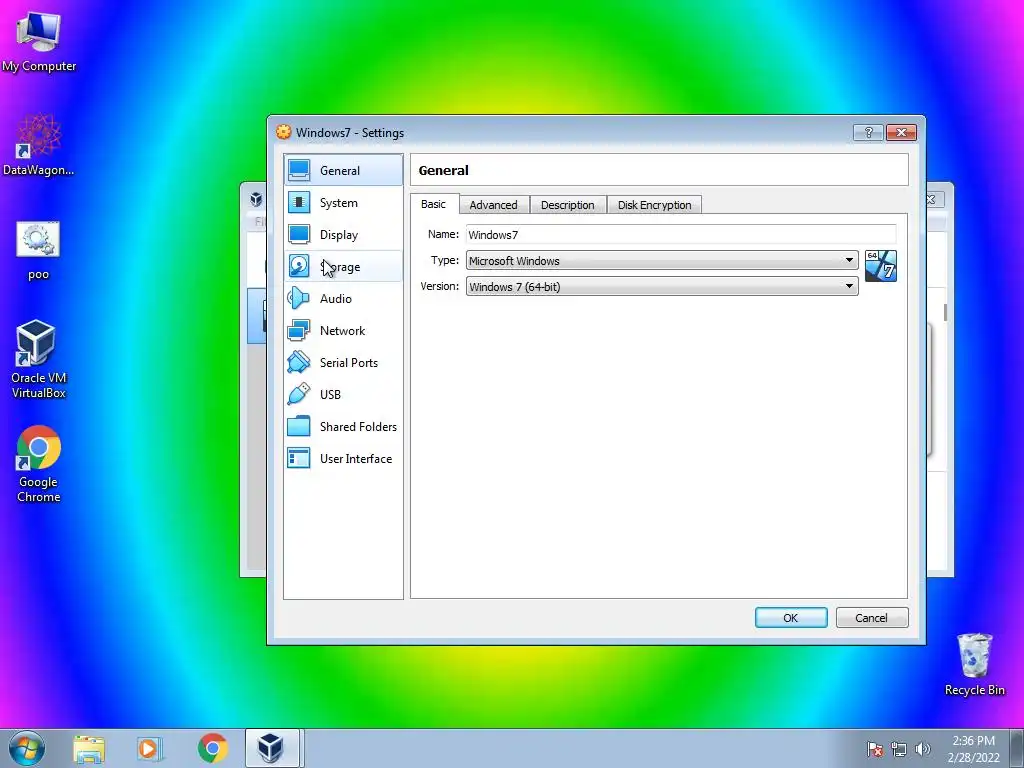Click the Name field containing Windows7
The height and width of the screenshot is (768, 1024).
click(x=680, y=234)
